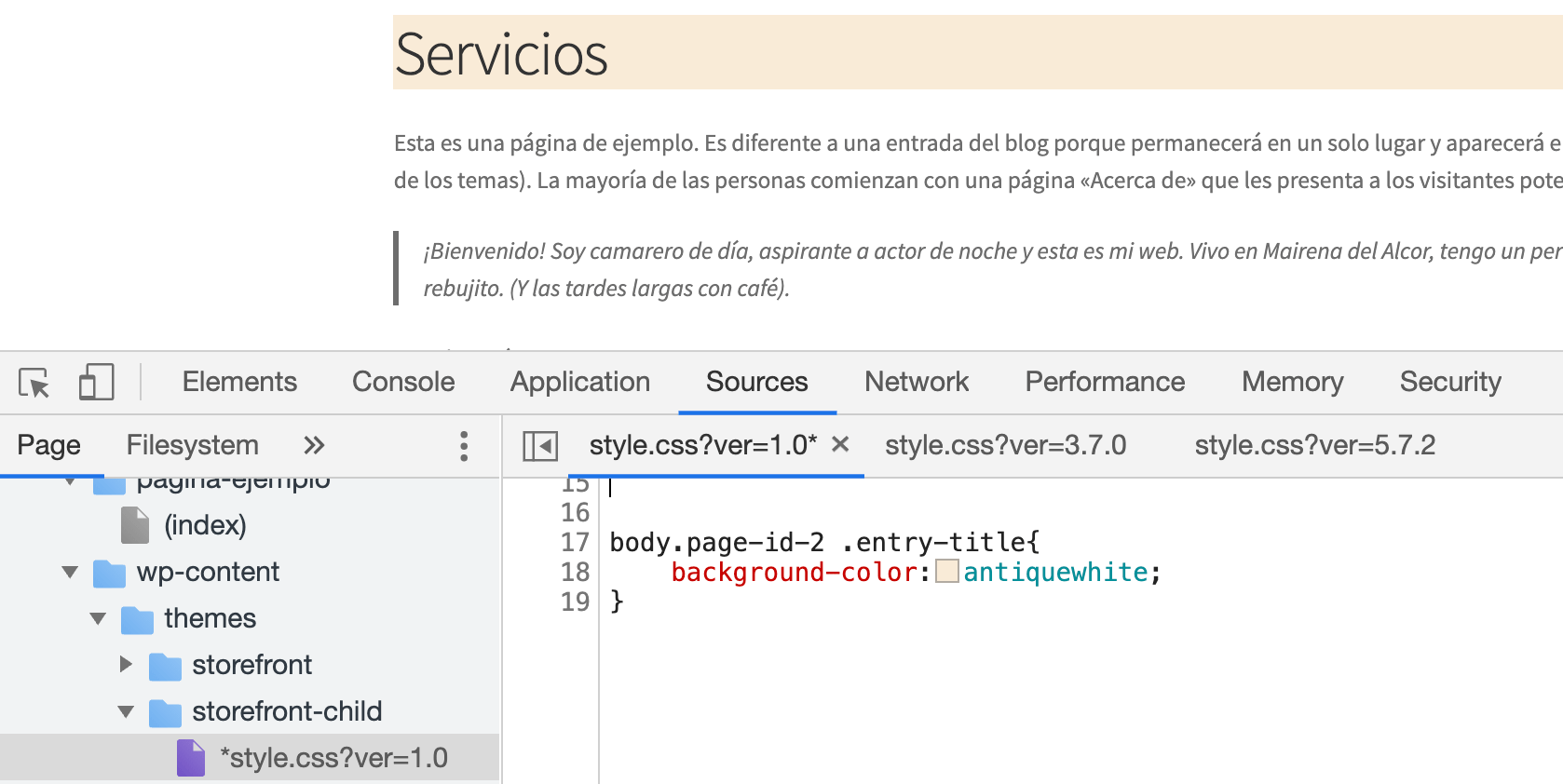
Task: Switch to the style.css?ver=3.7.0 editor tab
Action: coord(1006,445)
